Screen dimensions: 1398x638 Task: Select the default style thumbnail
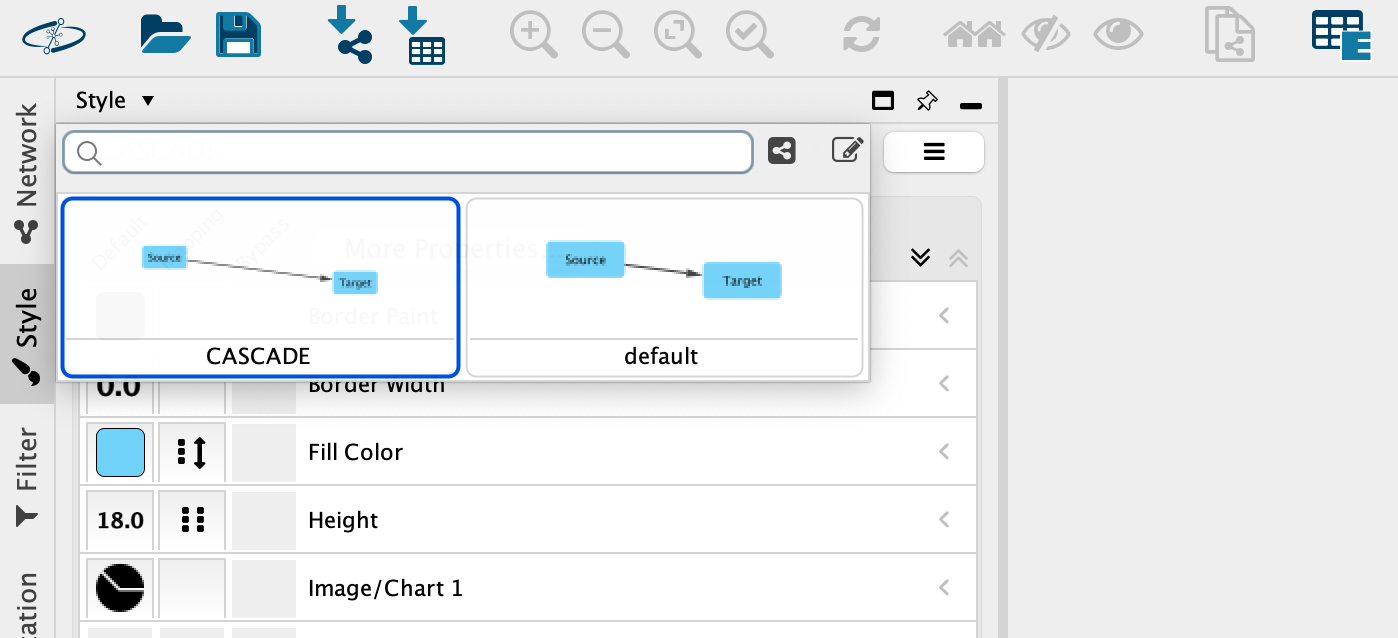point(665,288)
